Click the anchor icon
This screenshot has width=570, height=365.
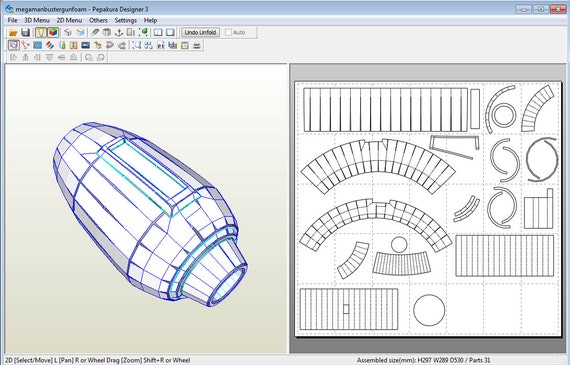[x=119, y=32]
